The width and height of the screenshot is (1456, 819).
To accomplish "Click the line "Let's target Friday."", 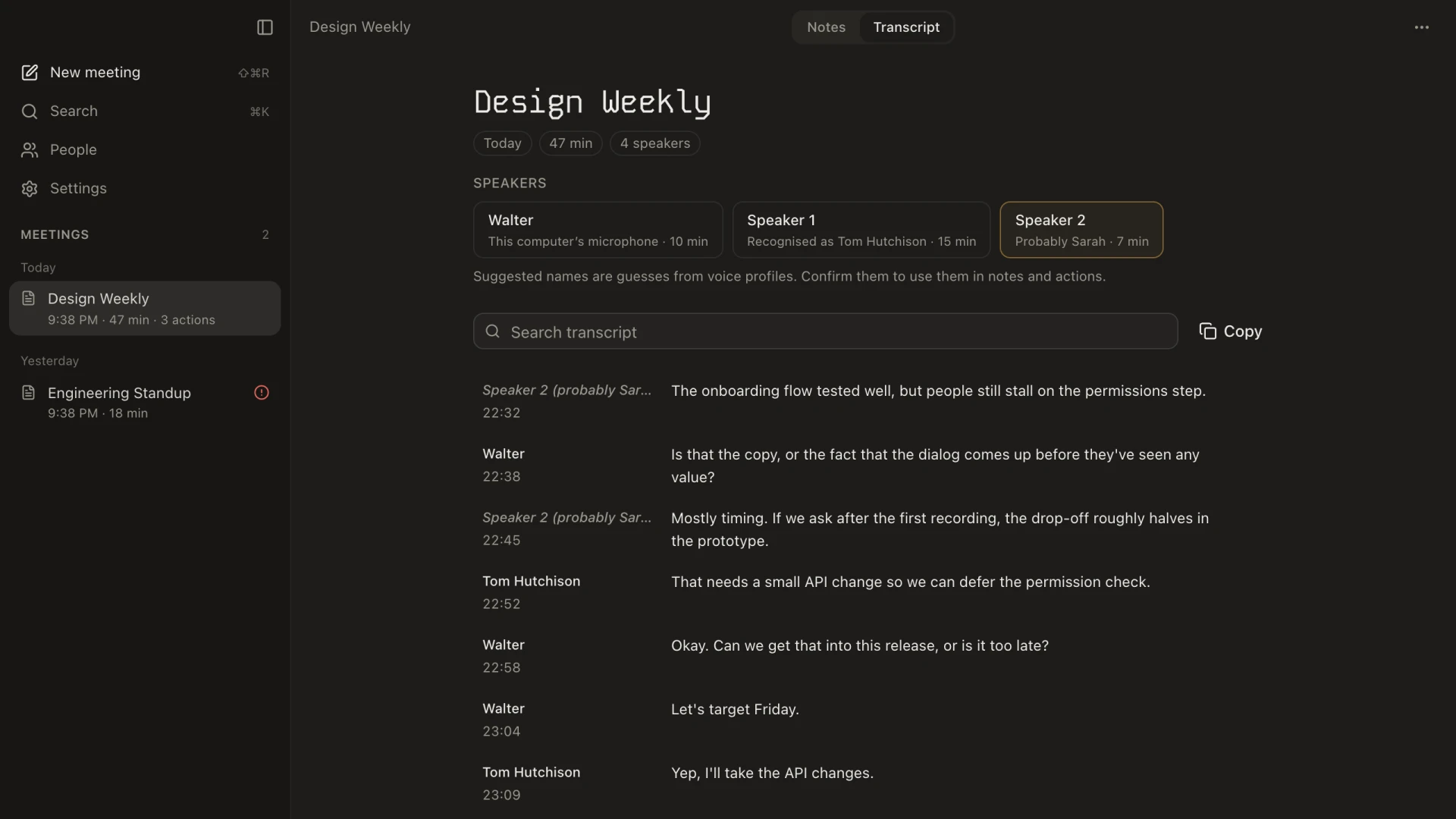I will pyautogui.click(x=735, y=710).
